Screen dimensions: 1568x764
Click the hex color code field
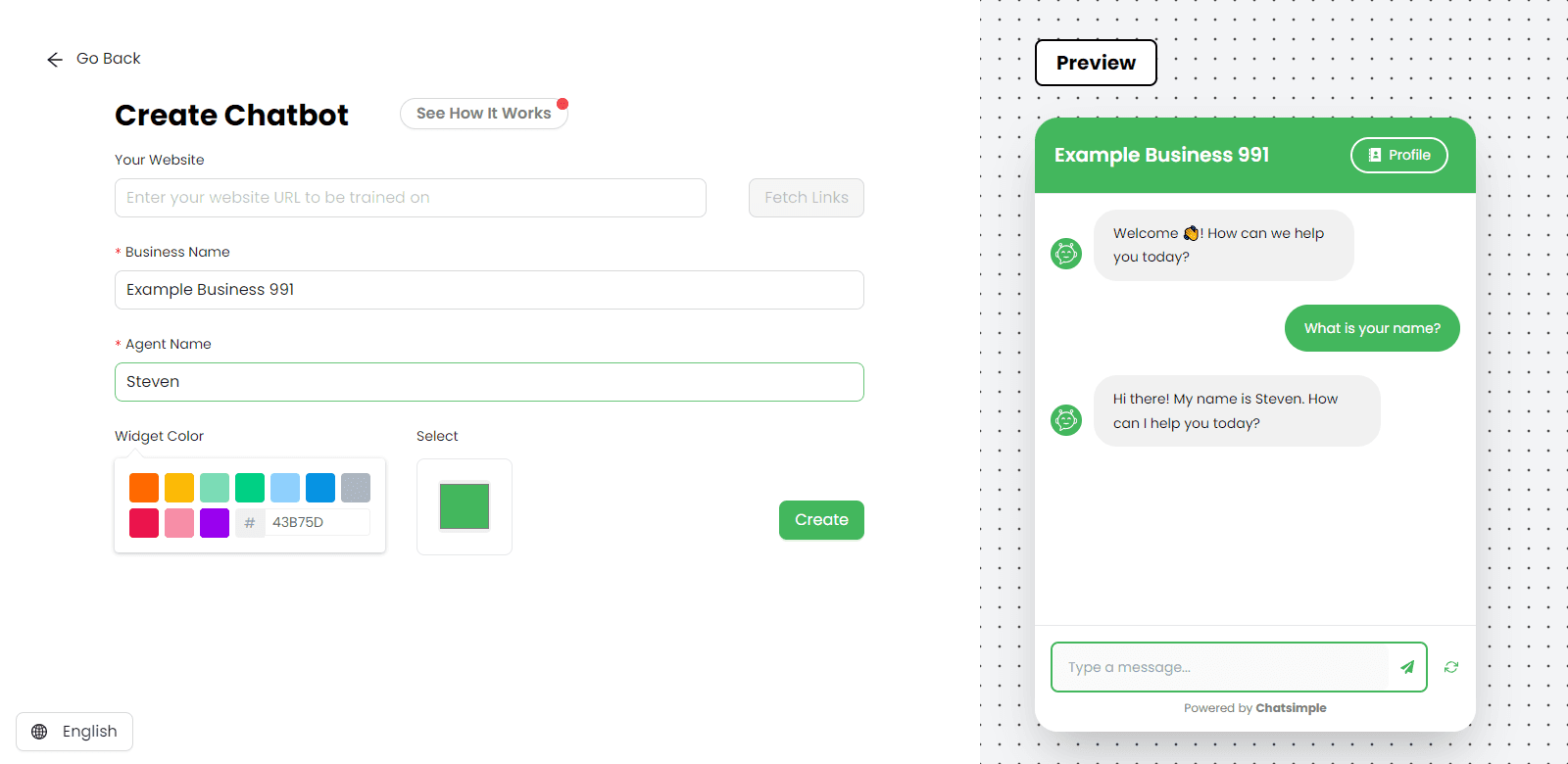point(318,523)
